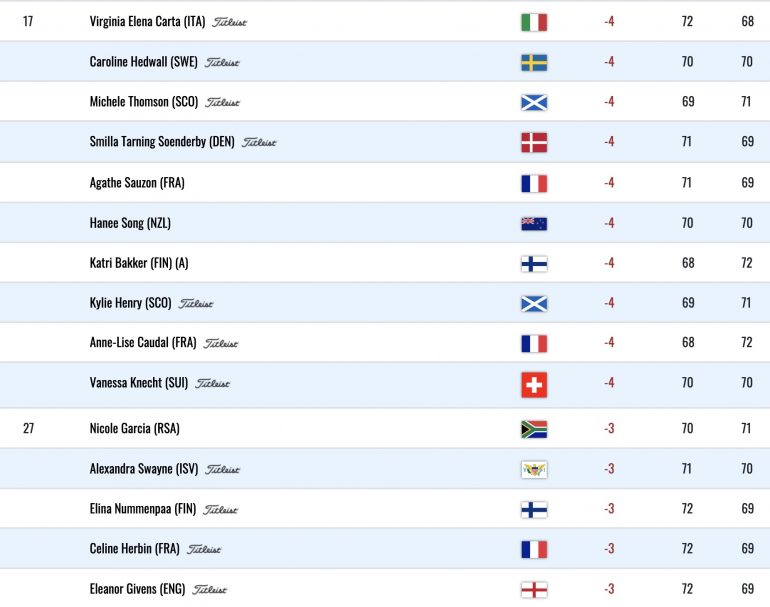This screenshot has width=770, height=607.
Task: Click Titleist logo beside Virginia Elena Carta
Action: click(229, 22)
